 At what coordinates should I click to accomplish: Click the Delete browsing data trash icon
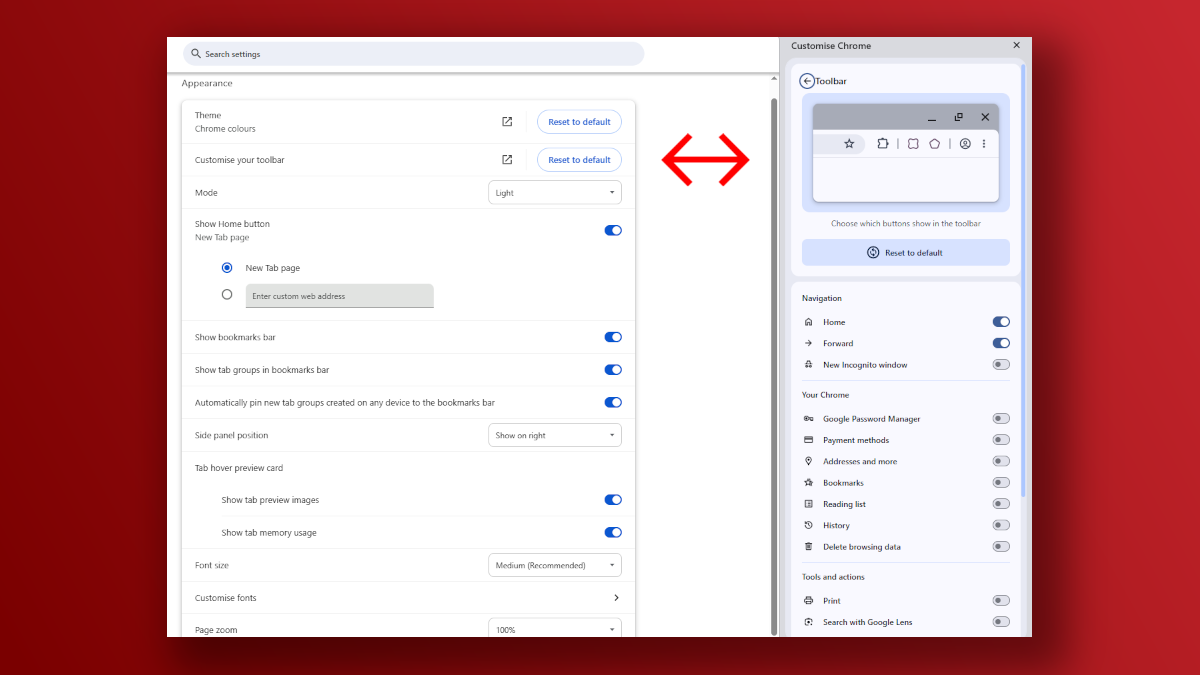click(808, 546)
